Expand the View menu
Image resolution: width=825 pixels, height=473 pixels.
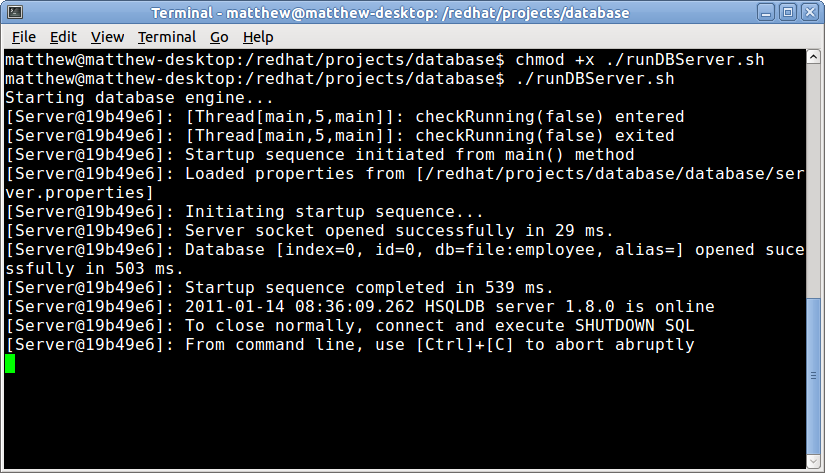point(107,37)
